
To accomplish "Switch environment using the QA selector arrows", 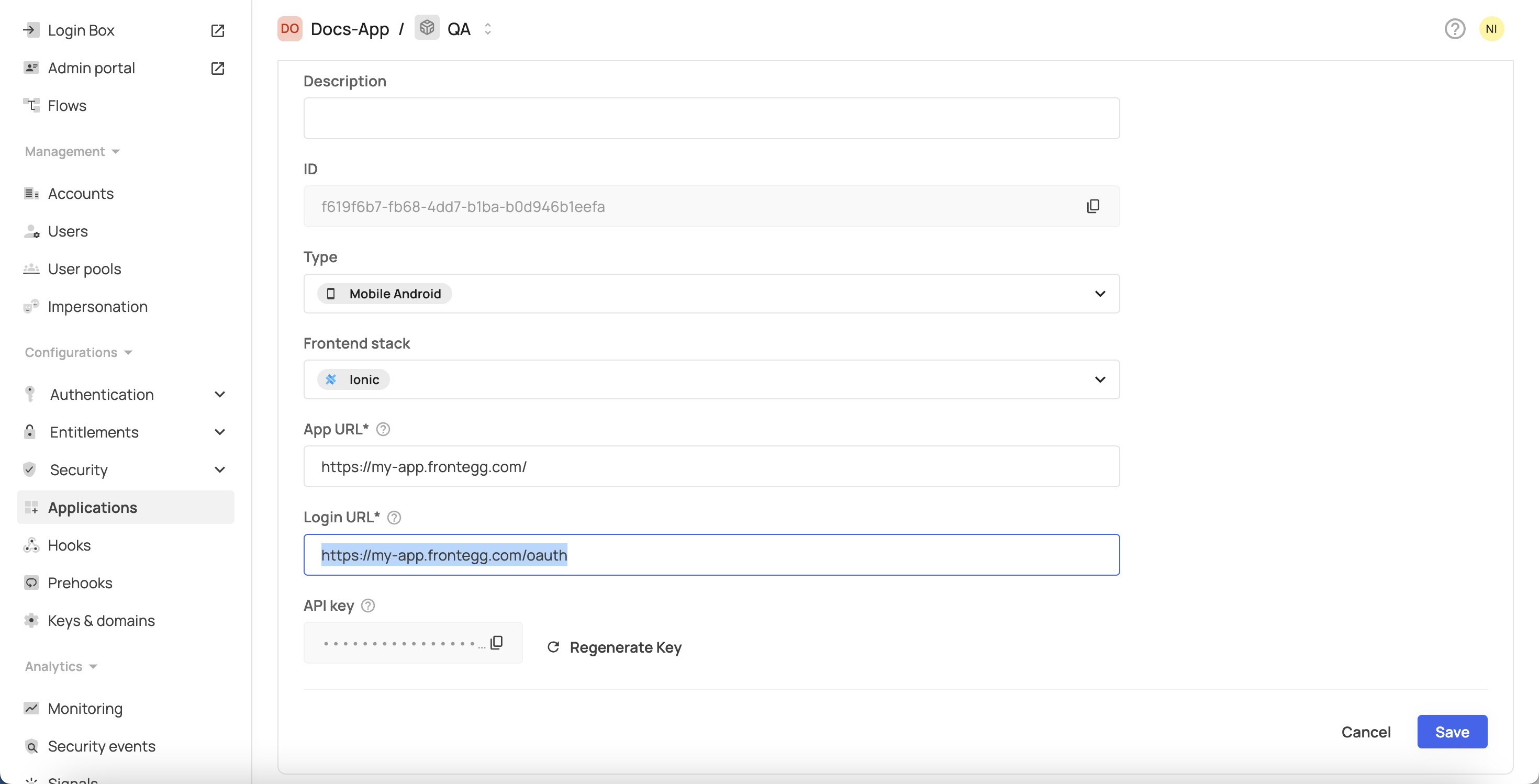I will pyautogui.click(x=487, y=29).
